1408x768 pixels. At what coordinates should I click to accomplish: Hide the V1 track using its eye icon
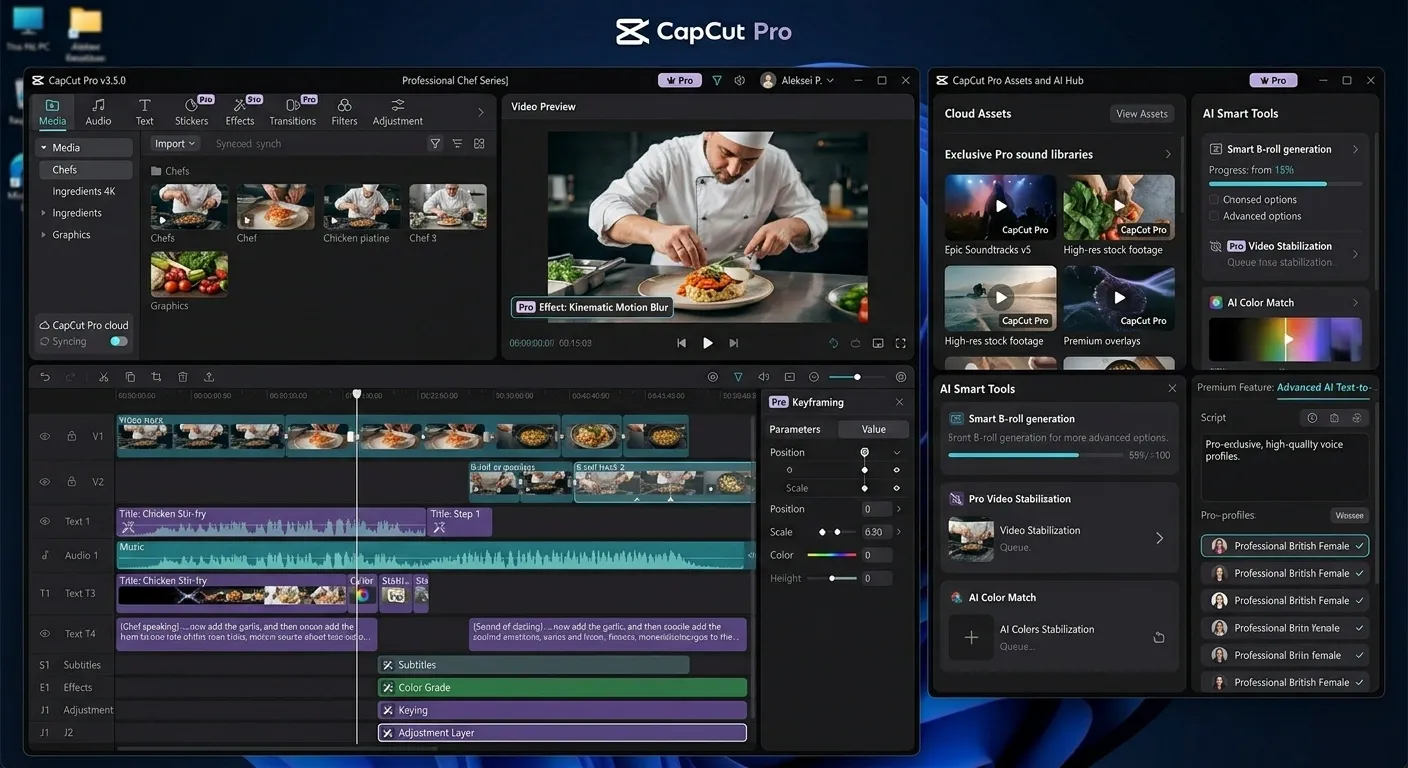click(45, 436)
